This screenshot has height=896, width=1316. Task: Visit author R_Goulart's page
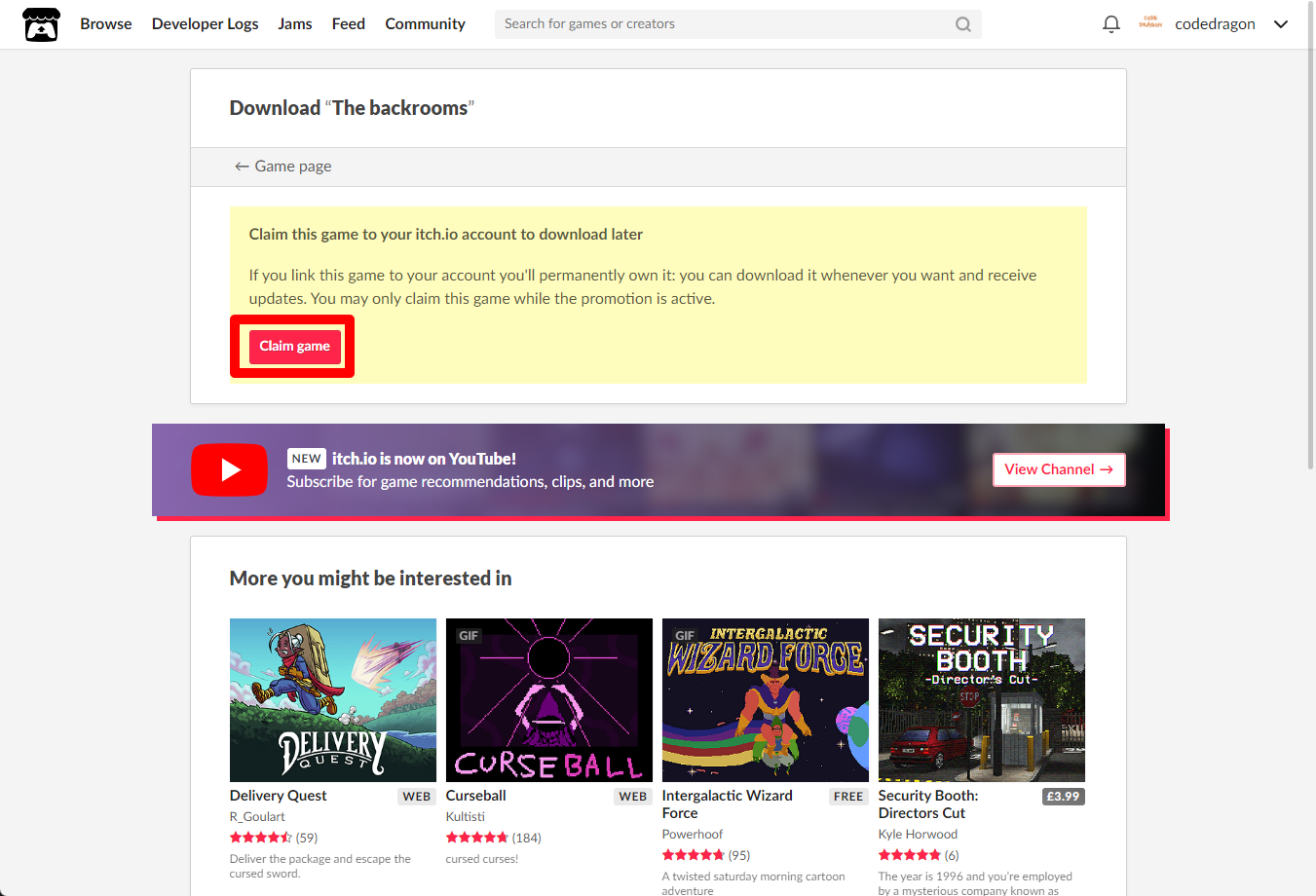257,817
